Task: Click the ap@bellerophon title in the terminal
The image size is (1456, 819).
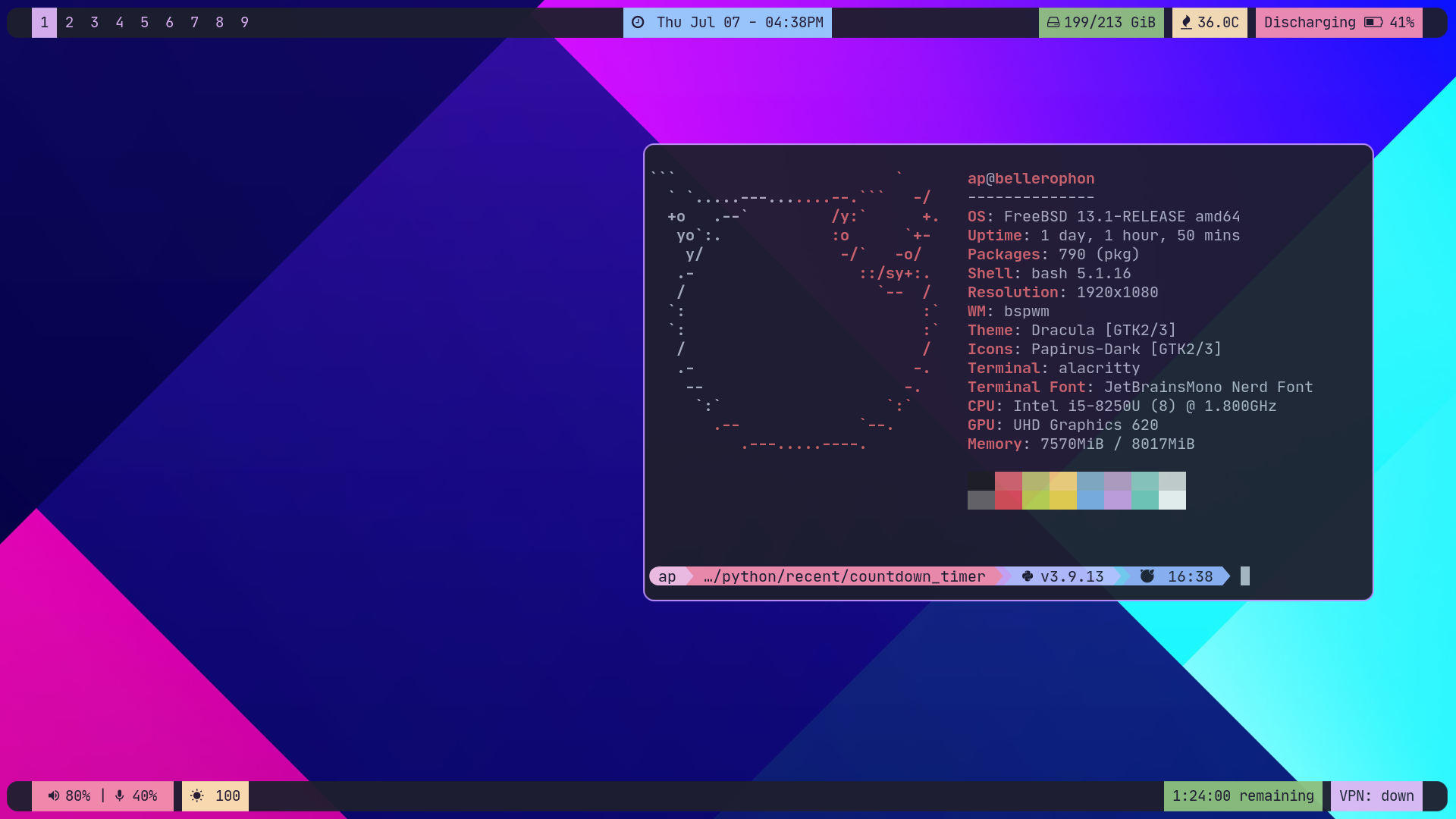Action: pyautogui.click(x=1031, y=179)
